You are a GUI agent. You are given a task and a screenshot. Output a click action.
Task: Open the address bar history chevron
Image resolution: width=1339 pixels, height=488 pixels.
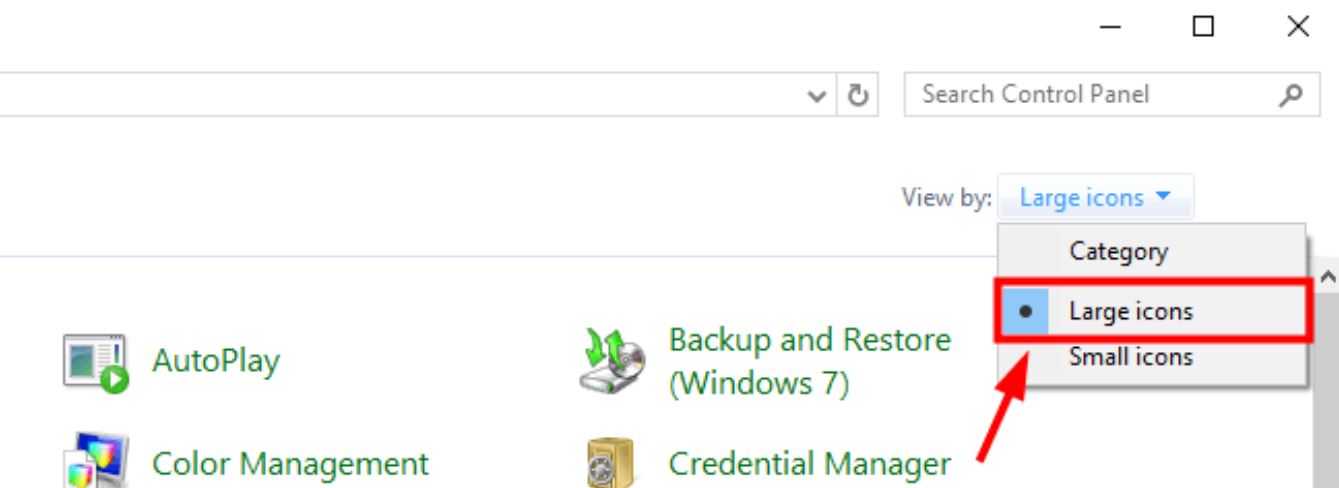818,96
